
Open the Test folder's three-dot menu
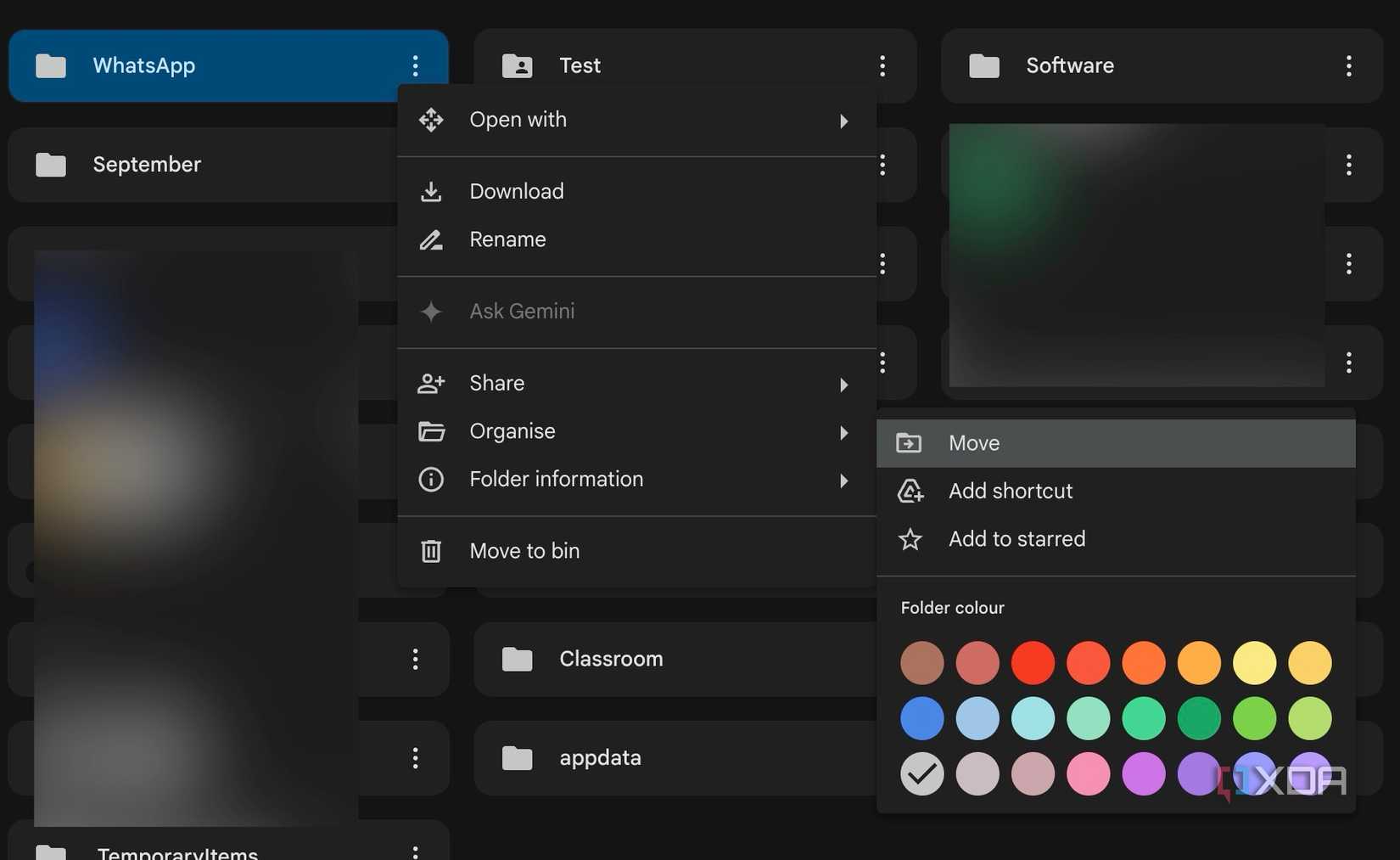882,65
